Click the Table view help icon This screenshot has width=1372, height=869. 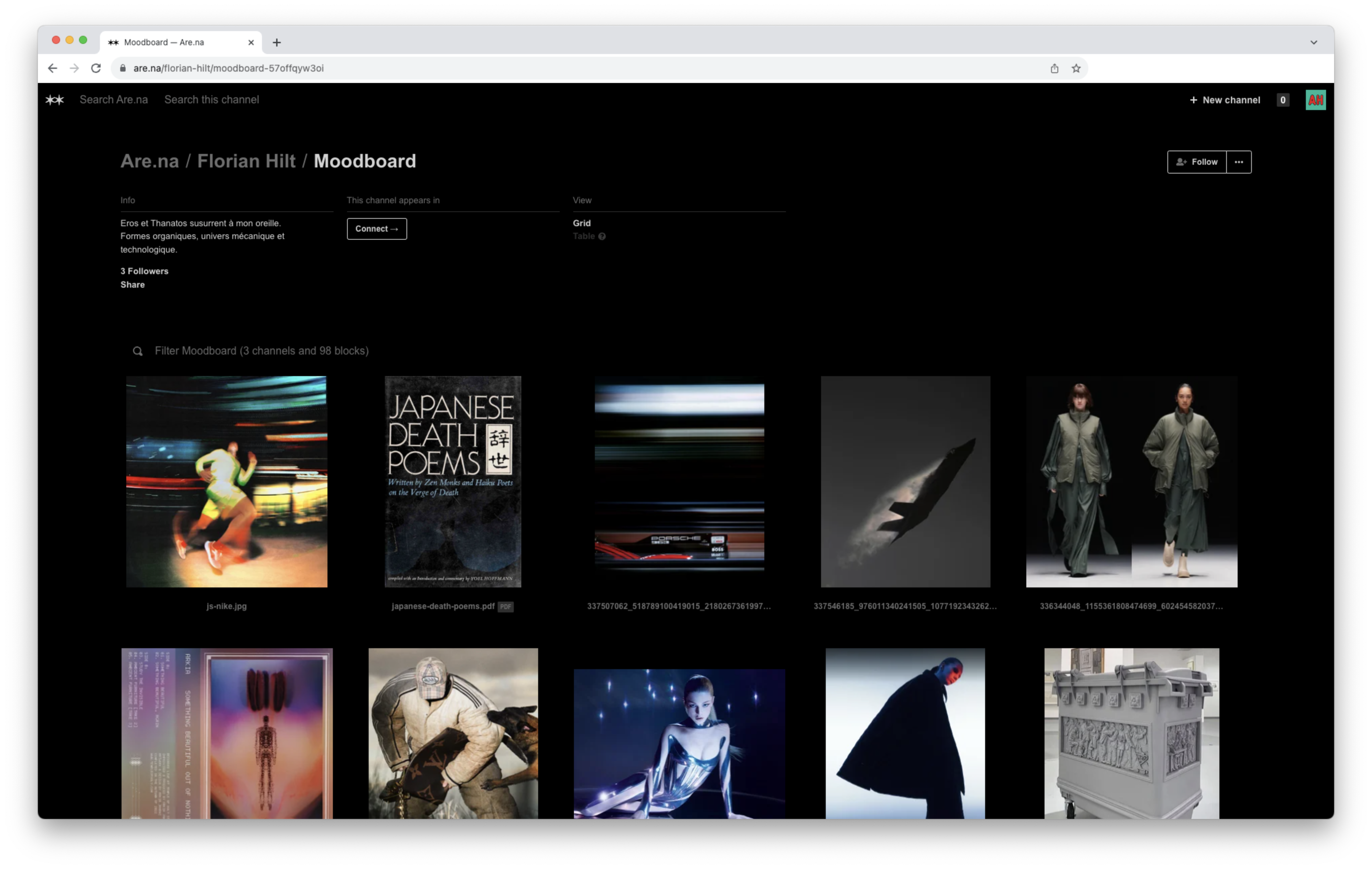click(x=602, y=236)
